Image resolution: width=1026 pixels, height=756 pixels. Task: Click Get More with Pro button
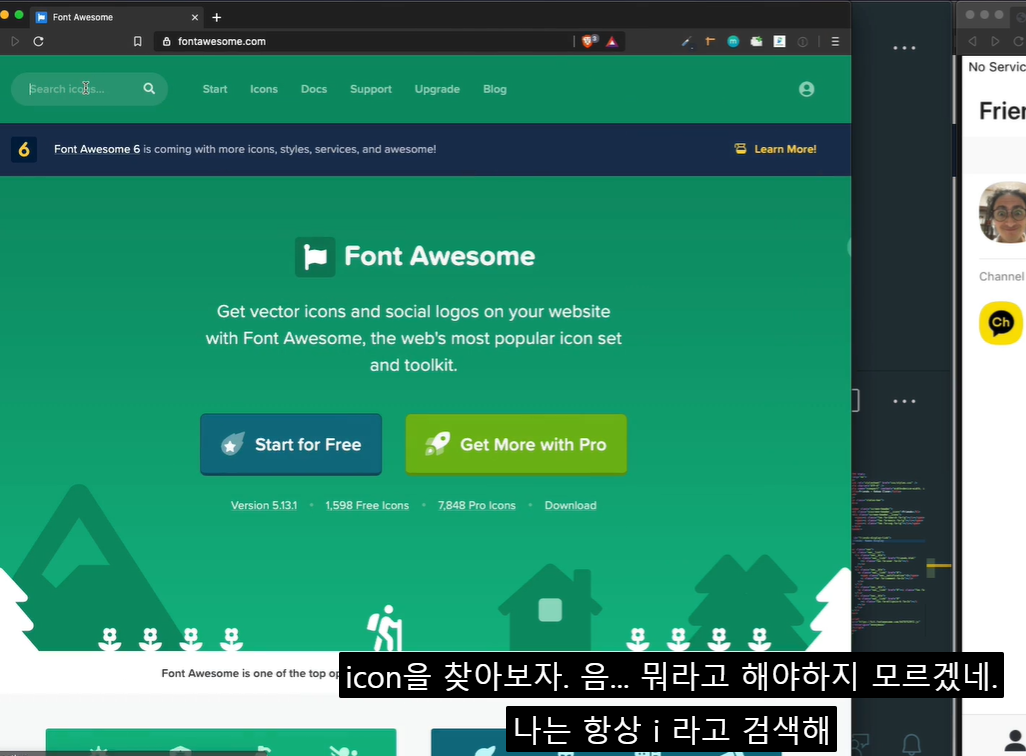[x=516, y=444]
